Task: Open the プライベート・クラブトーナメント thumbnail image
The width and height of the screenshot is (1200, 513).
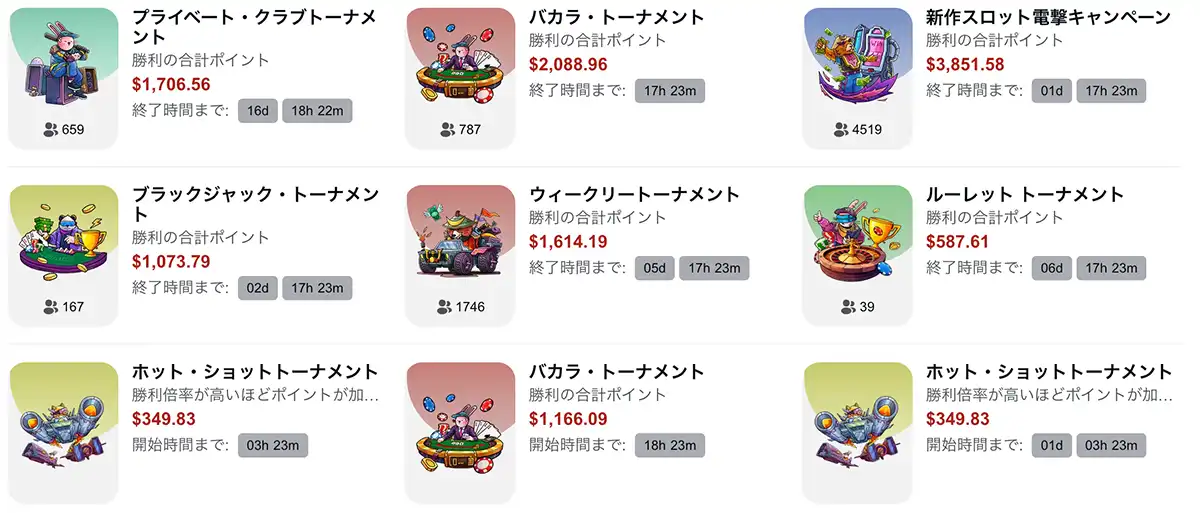Action: click(63, 63)
